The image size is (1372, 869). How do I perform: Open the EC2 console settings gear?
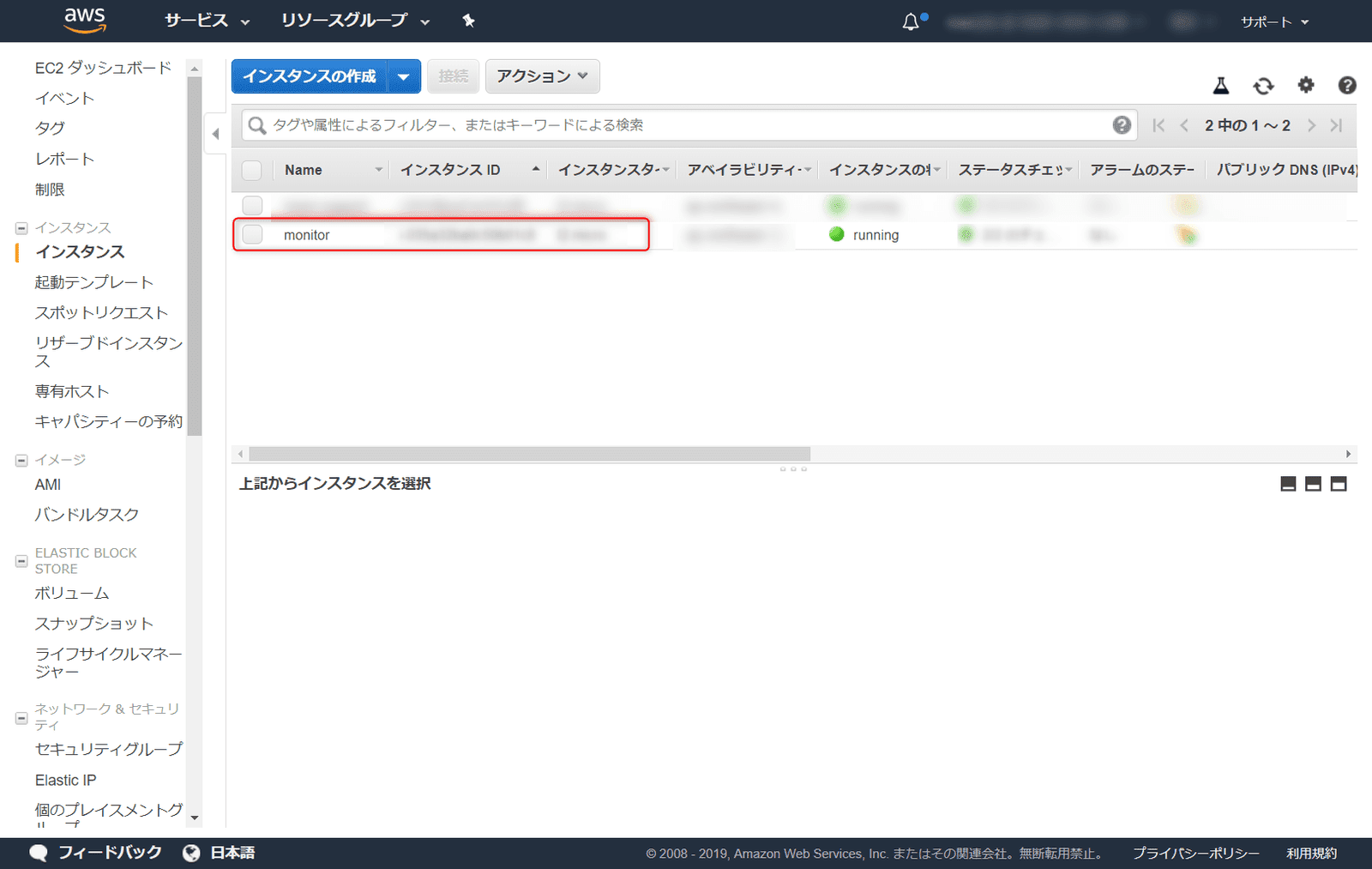pos(1305,85)
